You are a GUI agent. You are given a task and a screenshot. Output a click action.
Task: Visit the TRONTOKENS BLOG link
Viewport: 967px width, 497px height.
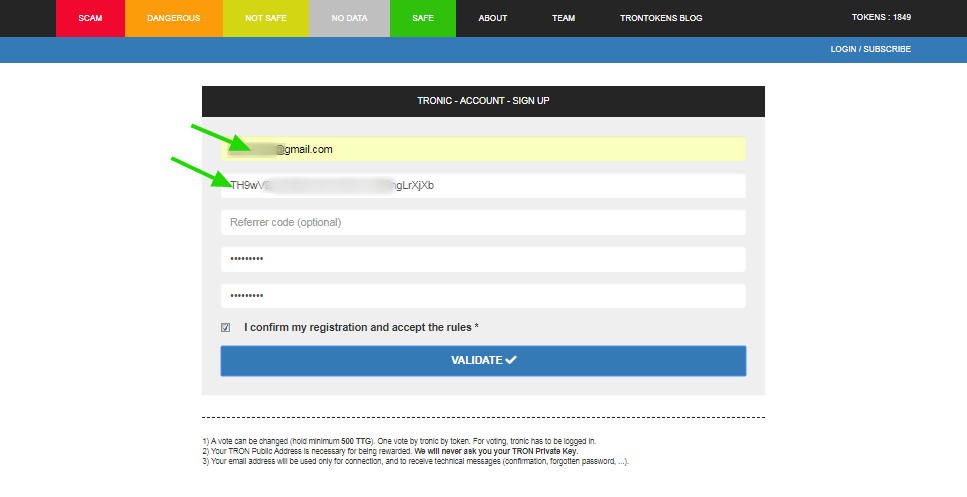[x=661, y=18]
